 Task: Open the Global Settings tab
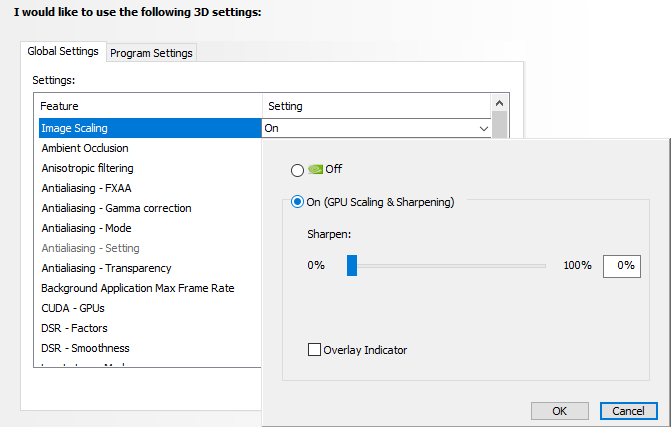(x=63, y=52)
